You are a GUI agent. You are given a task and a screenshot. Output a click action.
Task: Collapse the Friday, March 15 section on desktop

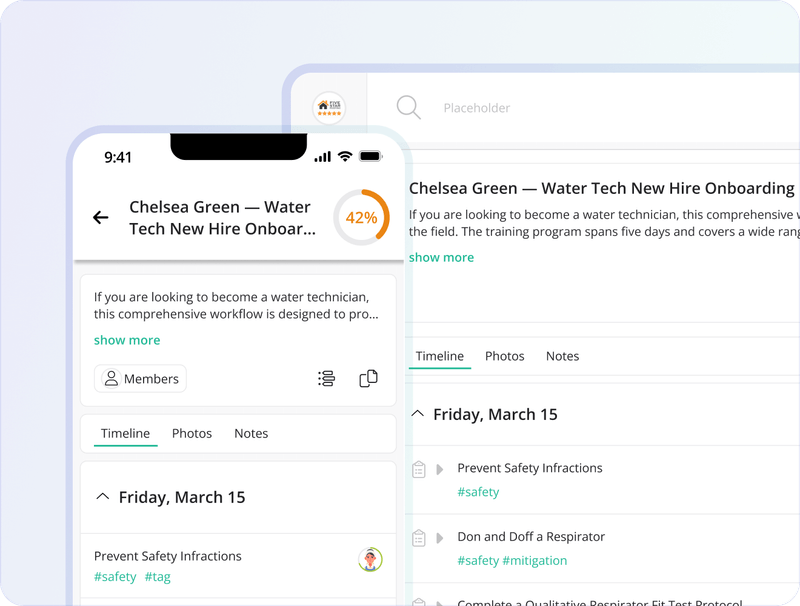pos(417,413)
